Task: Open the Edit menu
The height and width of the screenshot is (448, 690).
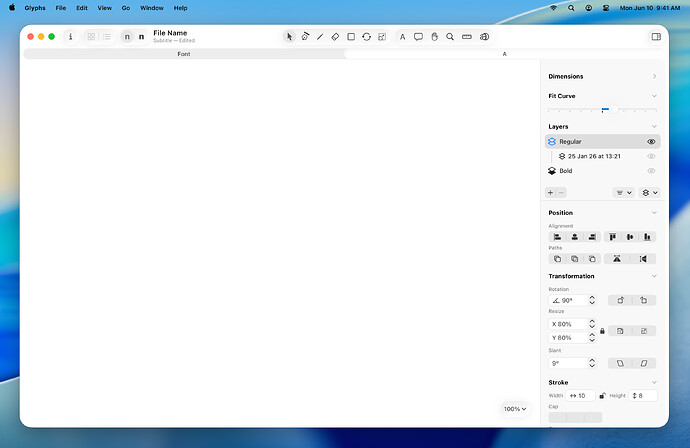Action: click(82, 8)
